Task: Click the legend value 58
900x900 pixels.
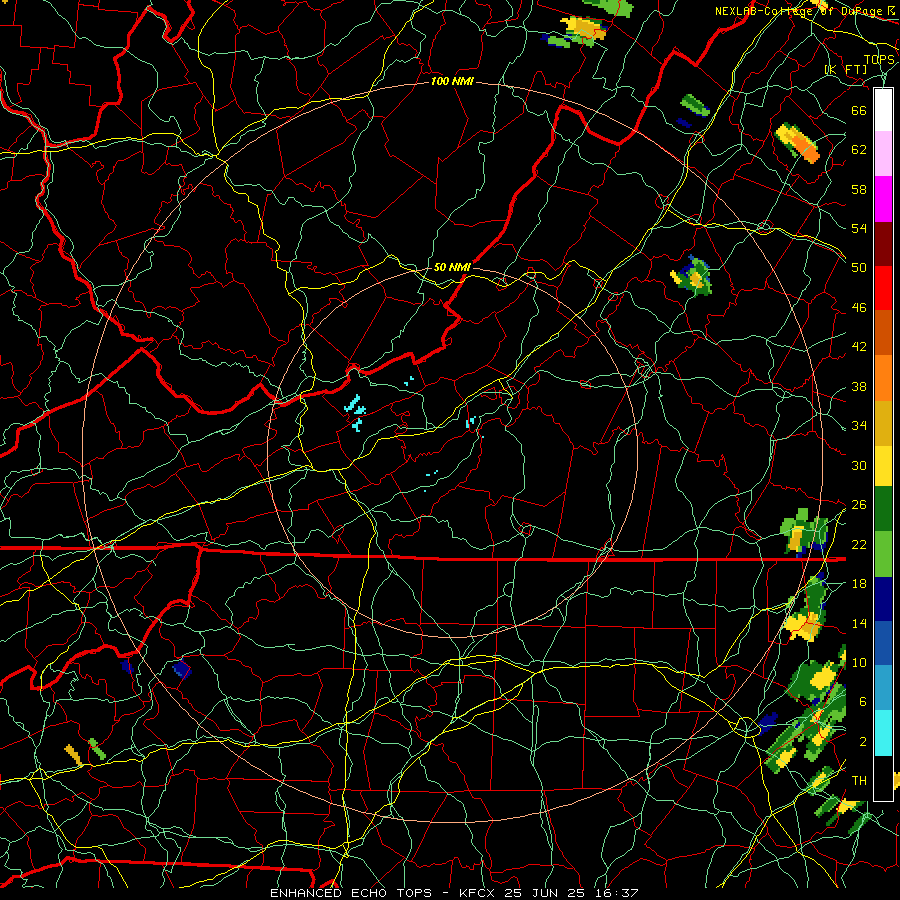Action: point(859,189)
